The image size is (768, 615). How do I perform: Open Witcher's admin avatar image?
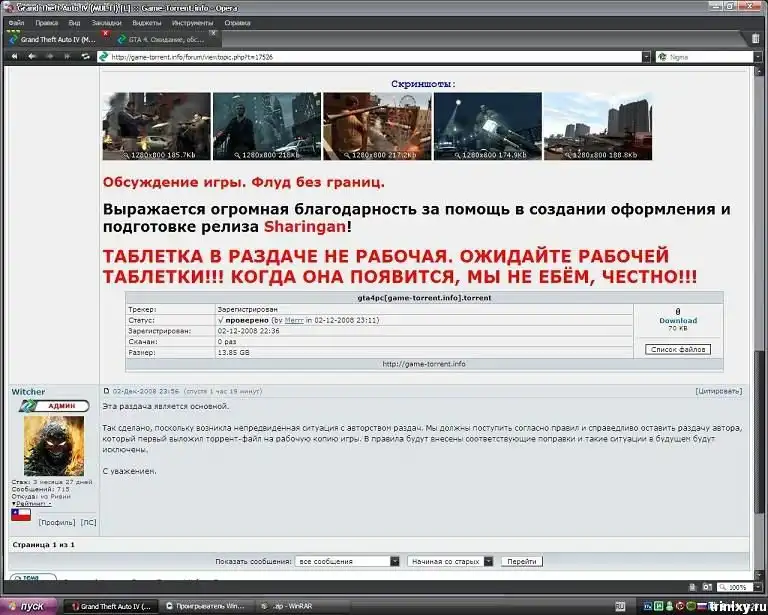point(53,446)
